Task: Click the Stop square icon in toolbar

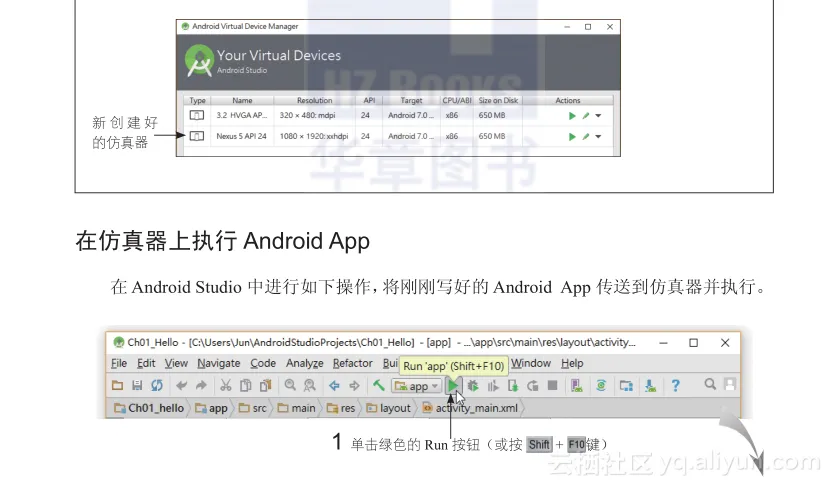Action: (x=552, y=386)
